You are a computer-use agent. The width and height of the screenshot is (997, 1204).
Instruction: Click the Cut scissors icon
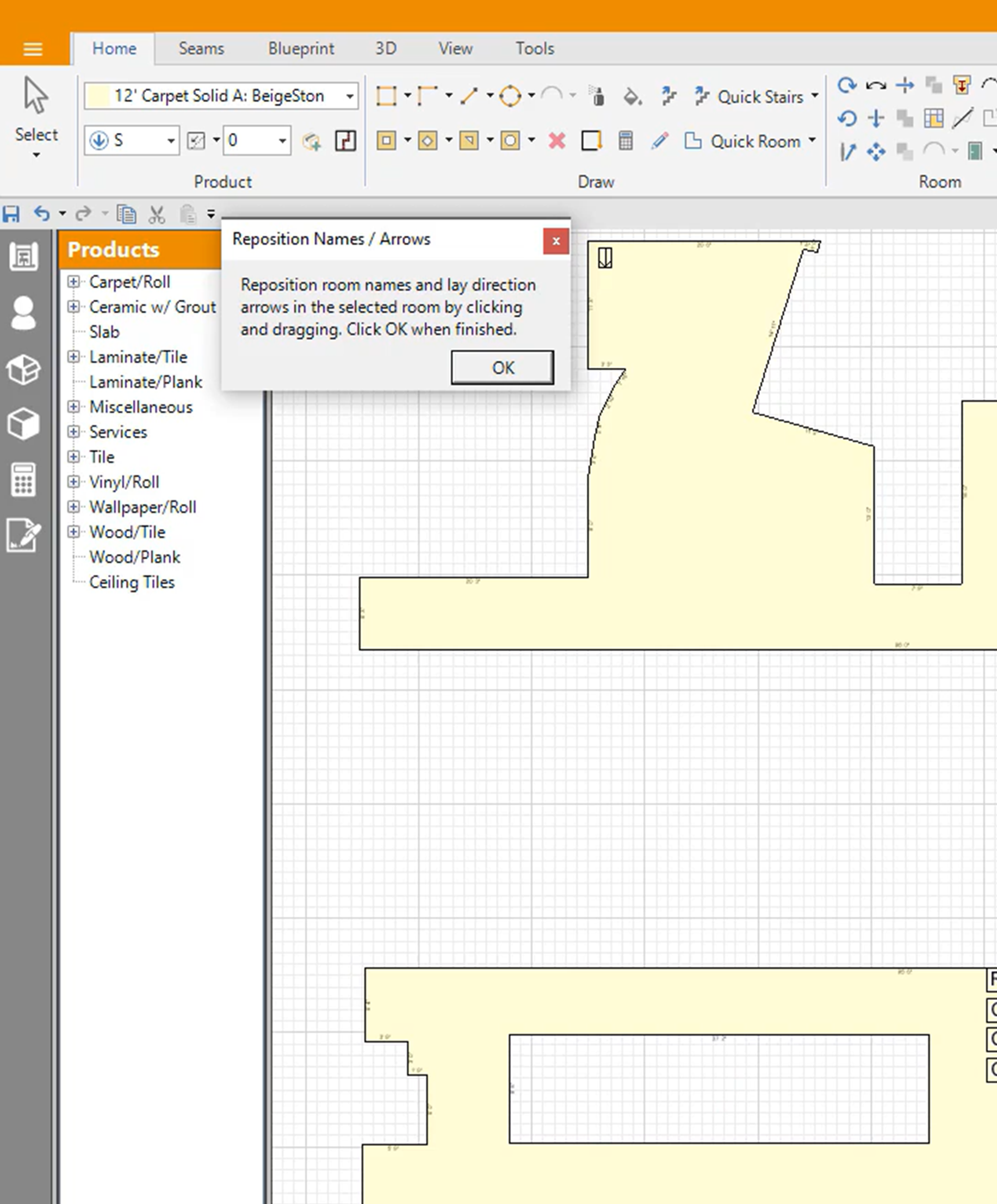(x=157, y=214)
